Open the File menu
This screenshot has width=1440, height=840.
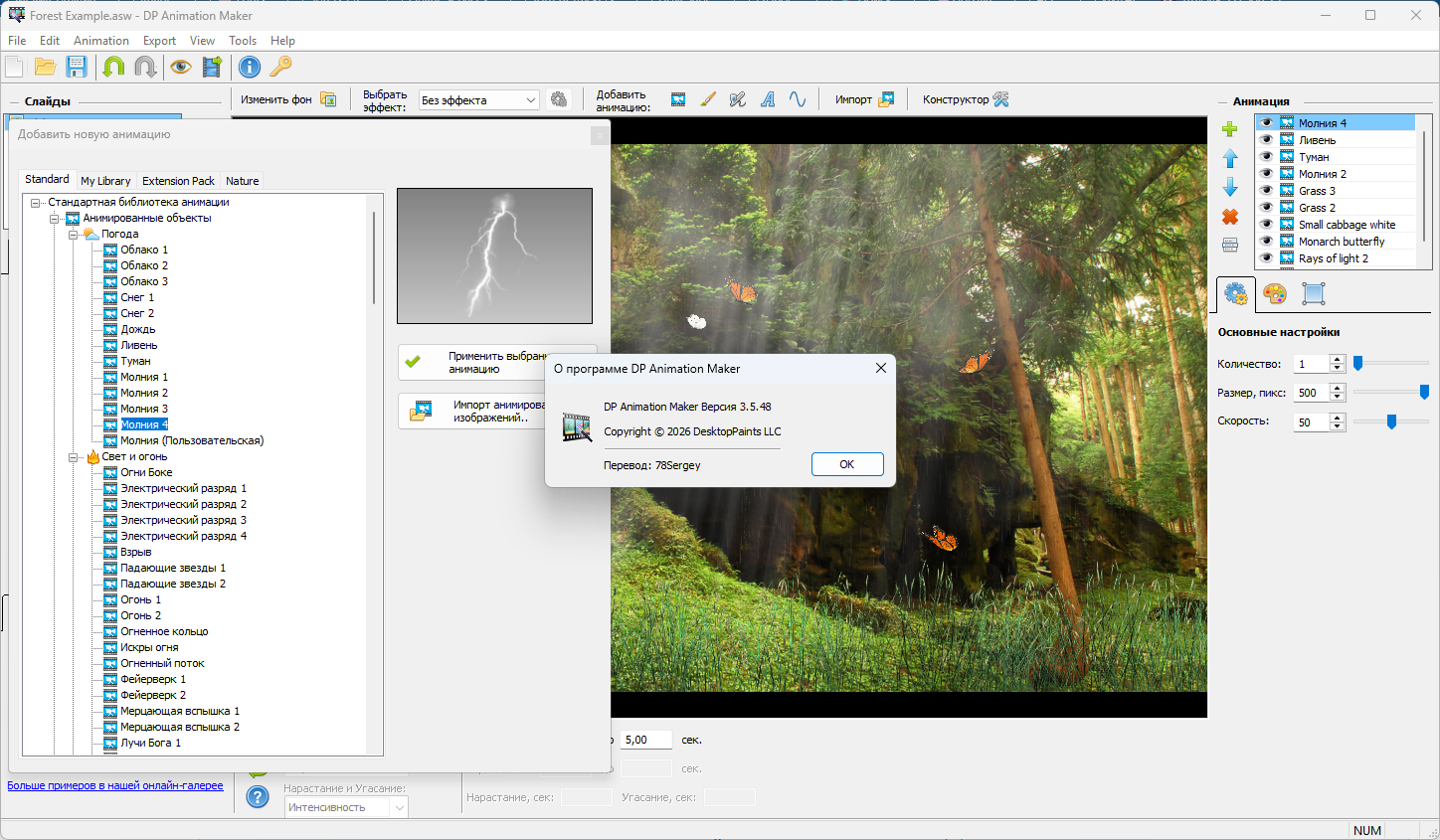tap(17, 41)
